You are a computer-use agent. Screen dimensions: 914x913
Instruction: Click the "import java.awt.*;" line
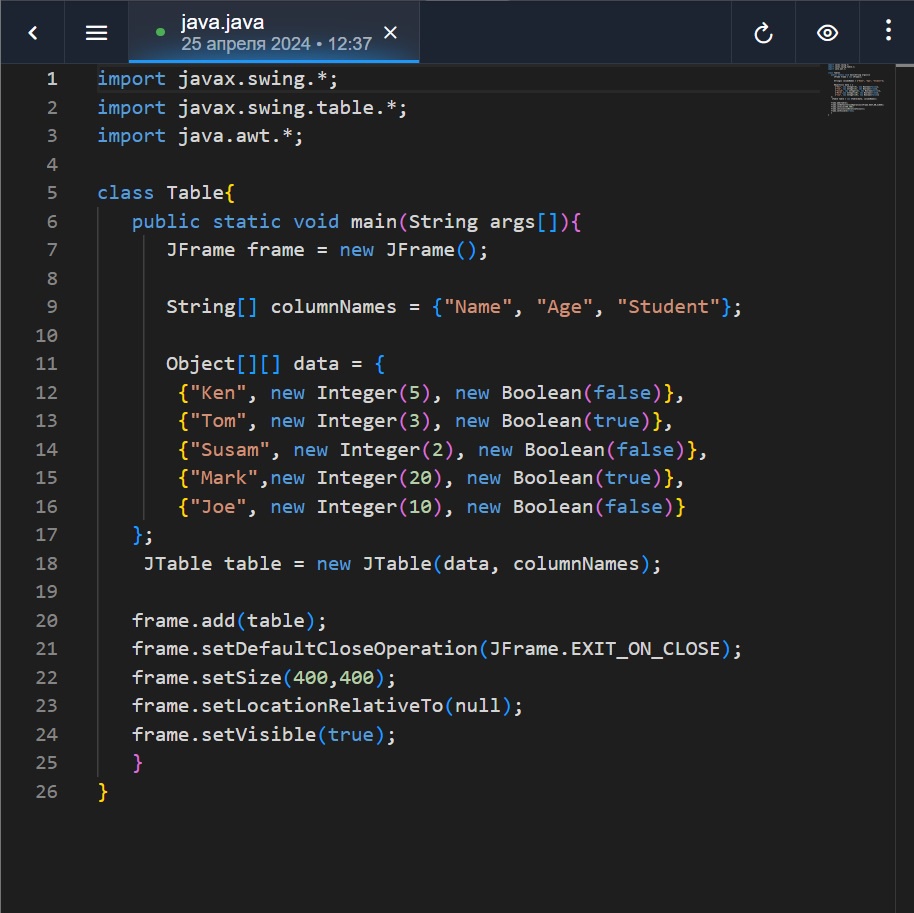200,136
